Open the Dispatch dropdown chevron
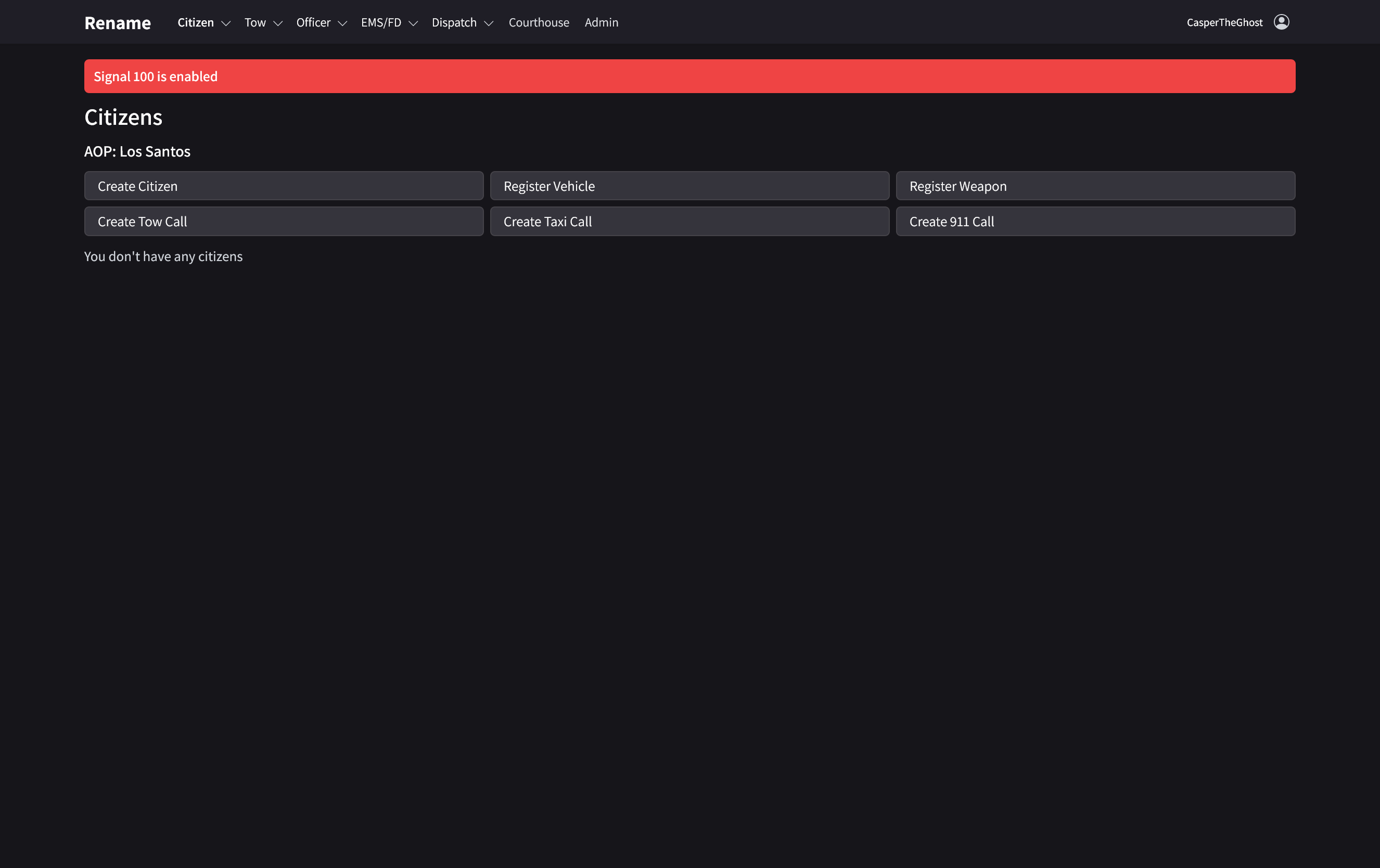The height and width of the screenshot is (868, 1380). [489, 23]
